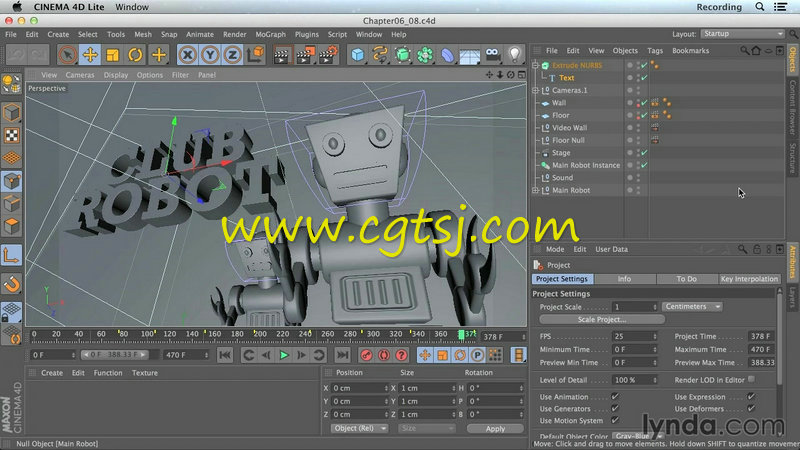Switch to Points mode cube icon
This screenshot has height=450, width=800.
(11, 181)
